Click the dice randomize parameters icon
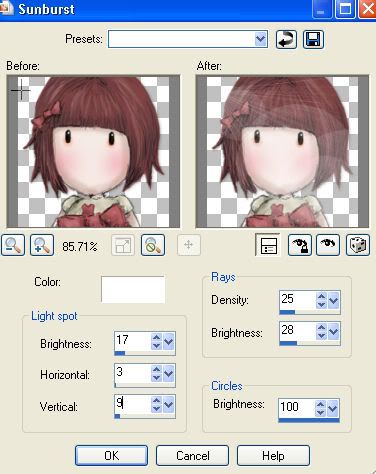The height and width of the screenshot is (474, 376). 358,245
